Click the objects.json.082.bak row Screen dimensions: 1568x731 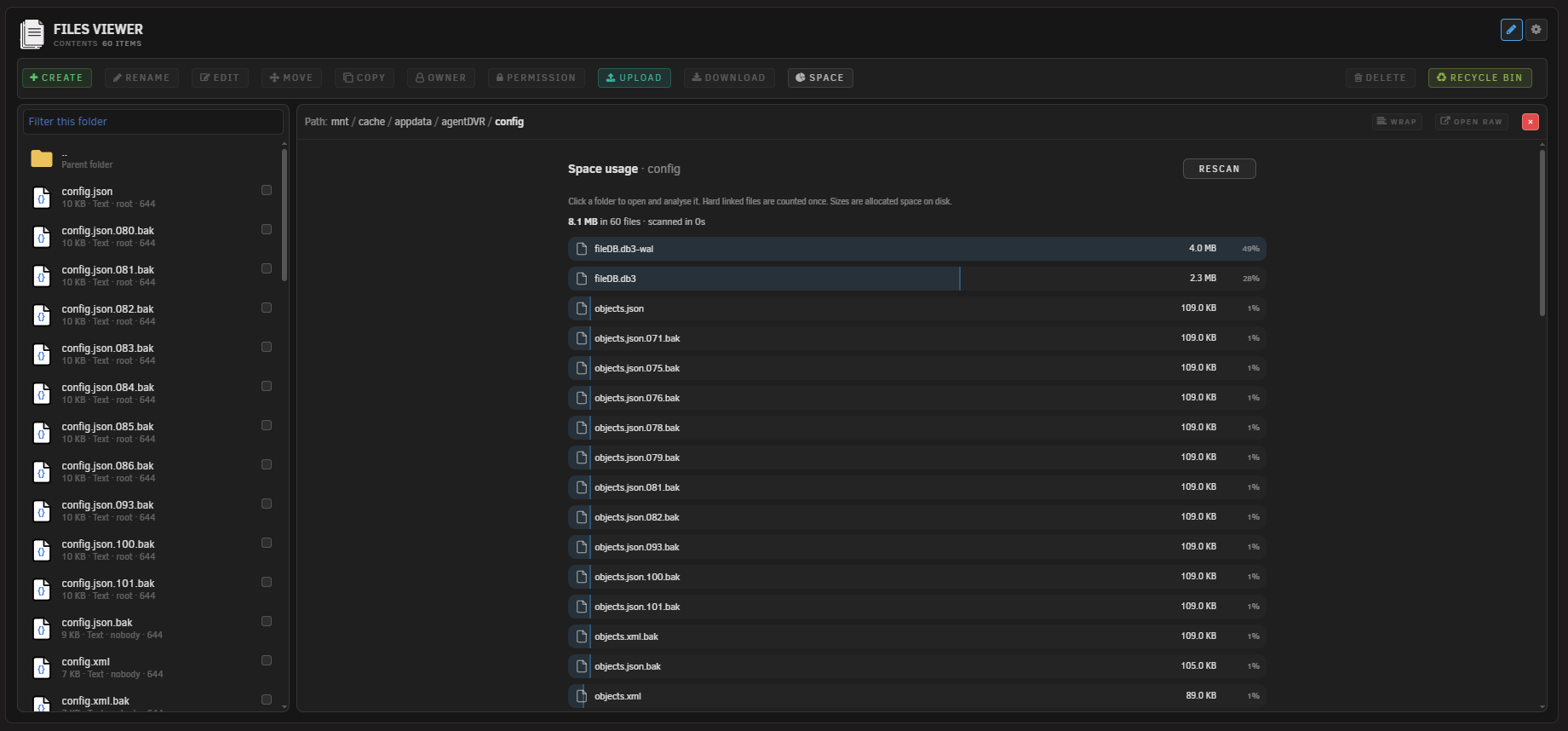pos(917,517)
